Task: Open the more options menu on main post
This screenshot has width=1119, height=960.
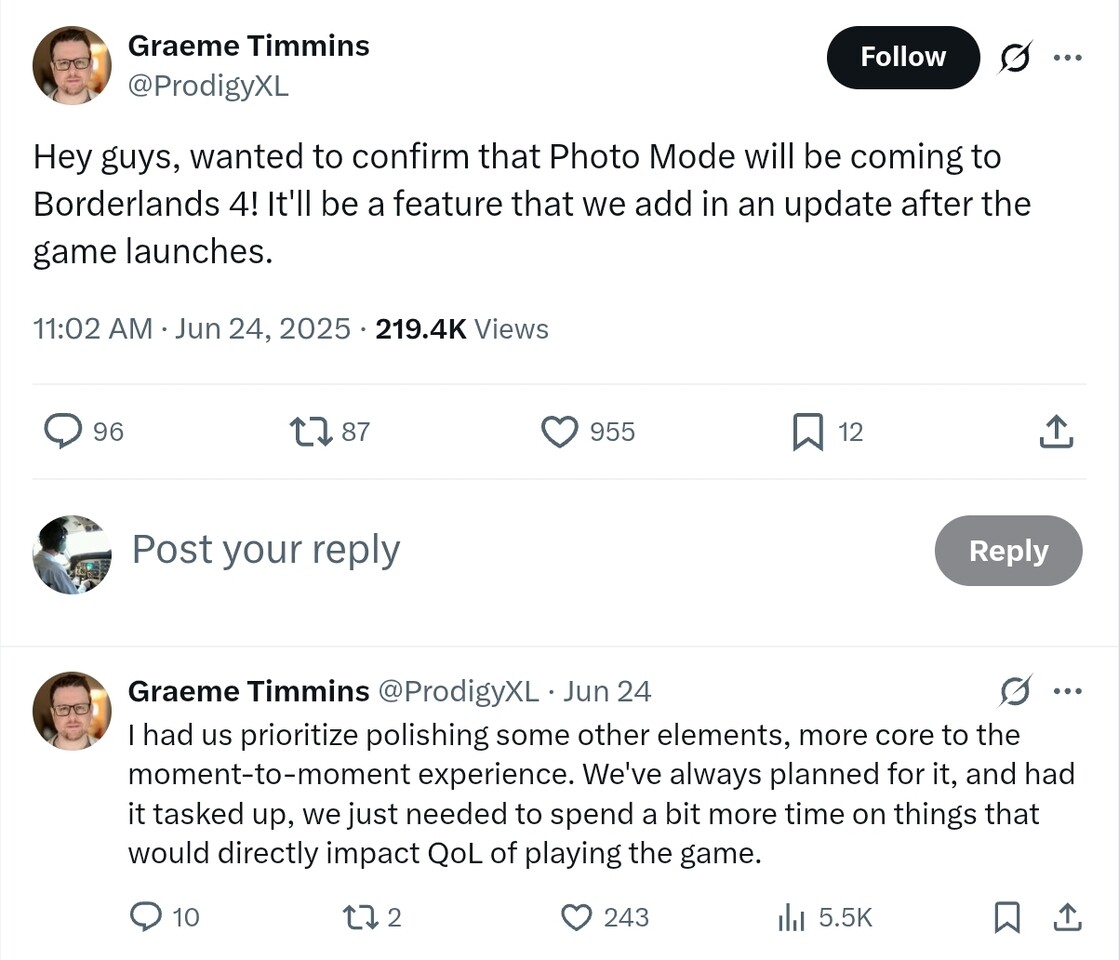Action: point(1068,57)
